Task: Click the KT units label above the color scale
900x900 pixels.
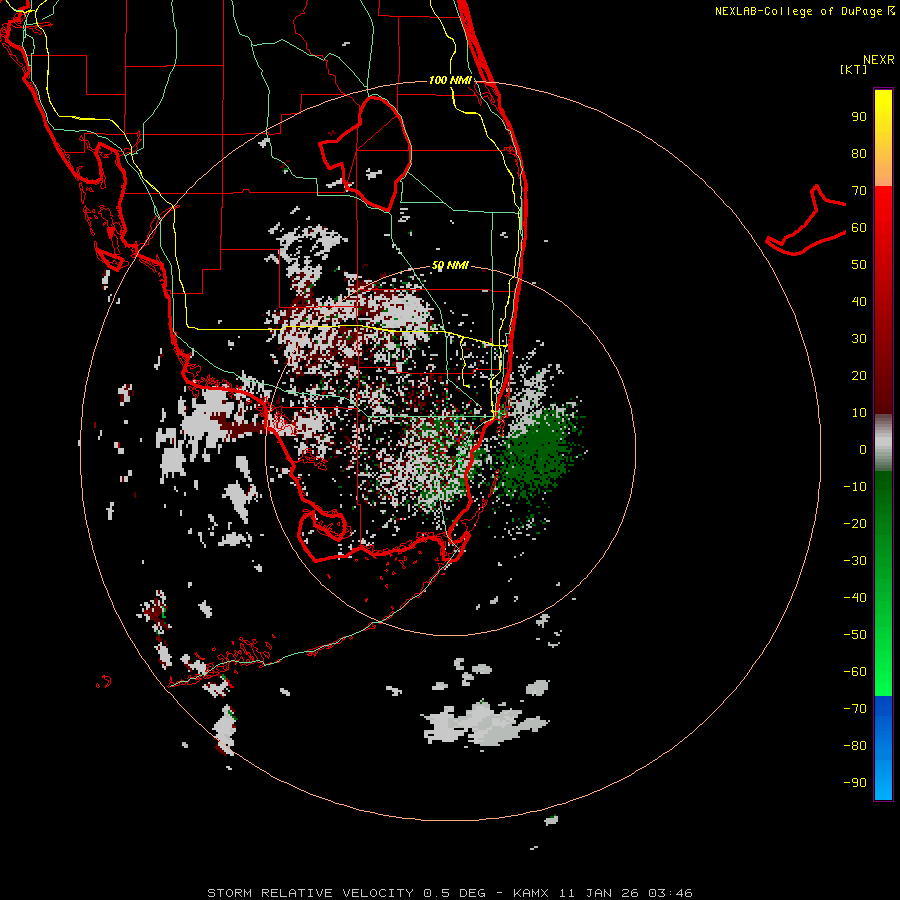Action: point(853,69)
